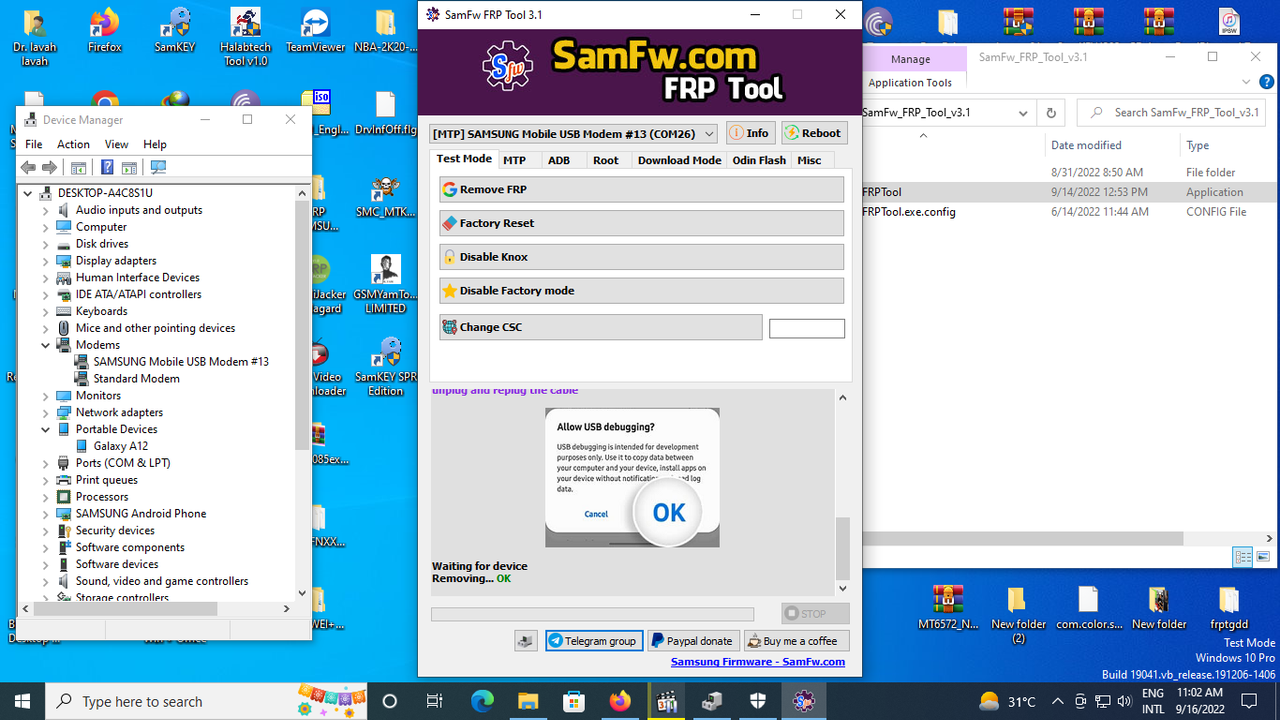Open the Halabtech Tool v1.0 desktop icon
The image size is (1280, 720).
(x=246, y=37)
